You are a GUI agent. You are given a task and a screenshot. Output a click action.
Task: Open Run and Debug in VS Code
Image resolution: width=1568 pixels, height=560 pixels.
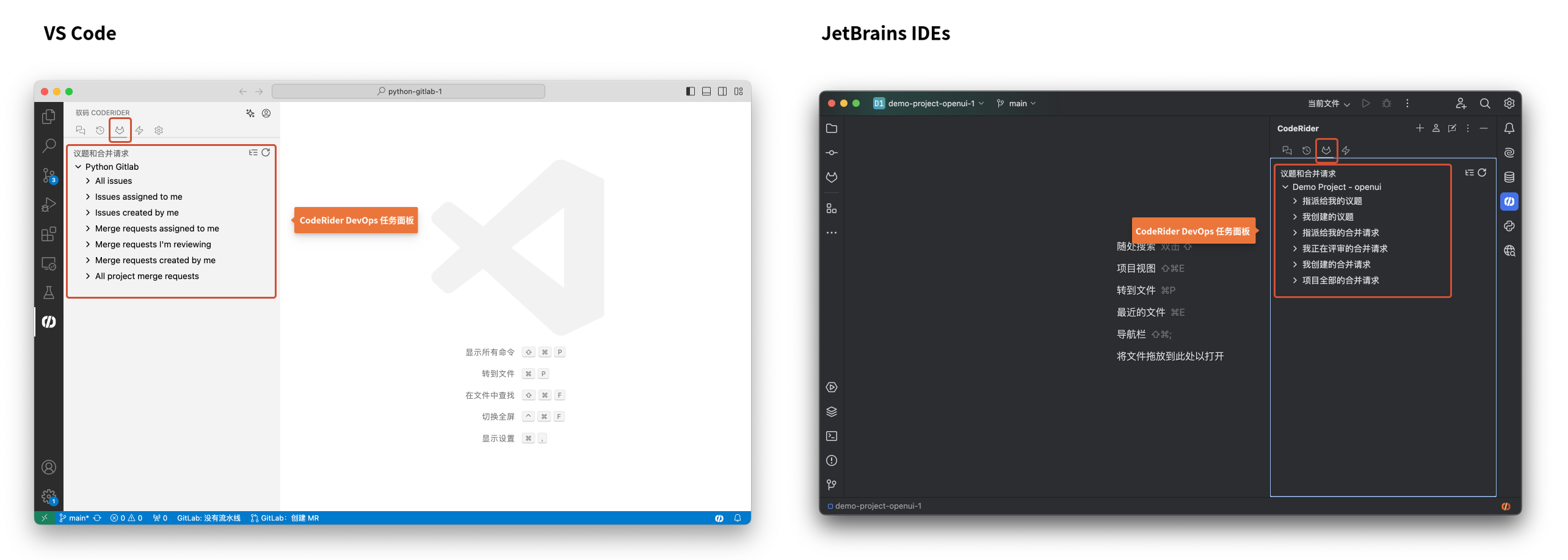click(49, 205)
